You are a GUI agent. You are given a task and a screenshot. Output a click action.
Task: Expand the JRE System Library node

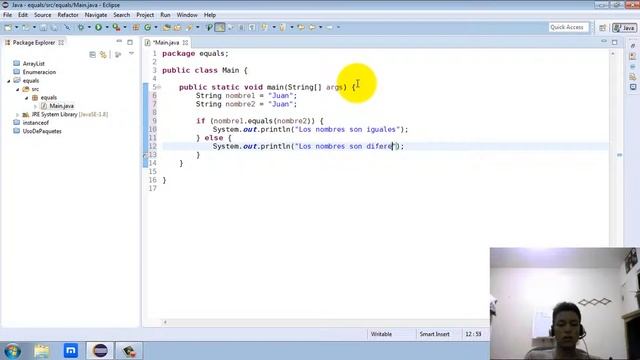pyautogui.click(x=18, y=115)
